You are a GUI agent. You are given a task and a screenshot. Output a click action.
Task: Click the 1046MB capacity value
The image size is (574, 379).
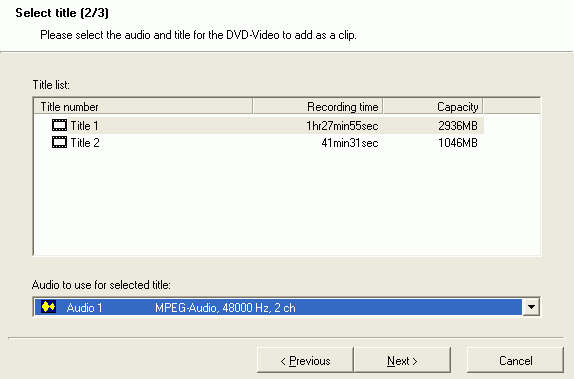[458, 143]
